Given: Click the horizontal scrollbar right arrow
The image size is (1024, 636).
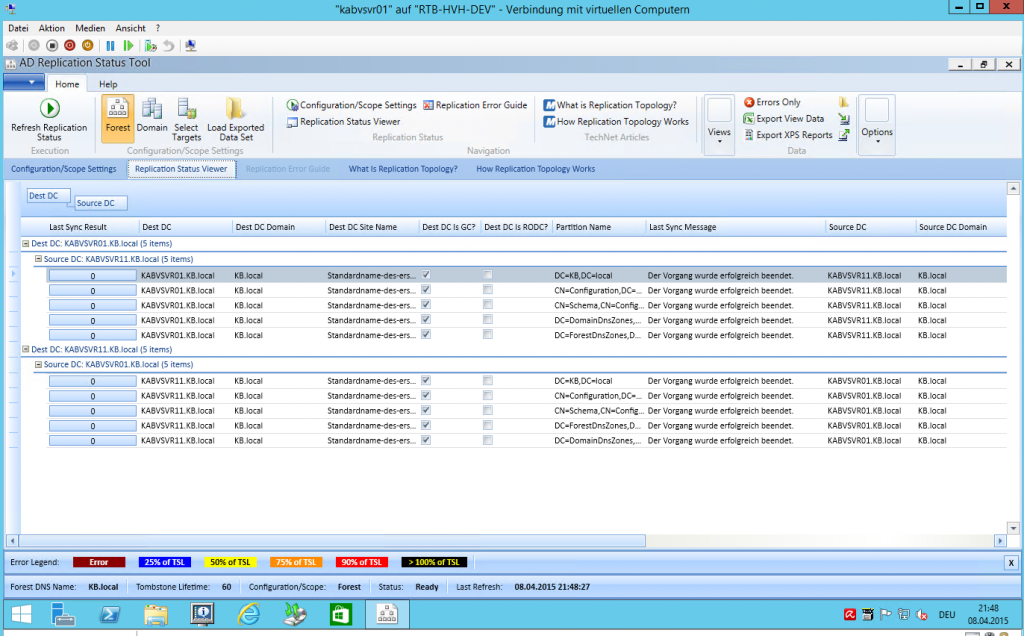Looking at the screenshot, I should tap(1000, 541).
